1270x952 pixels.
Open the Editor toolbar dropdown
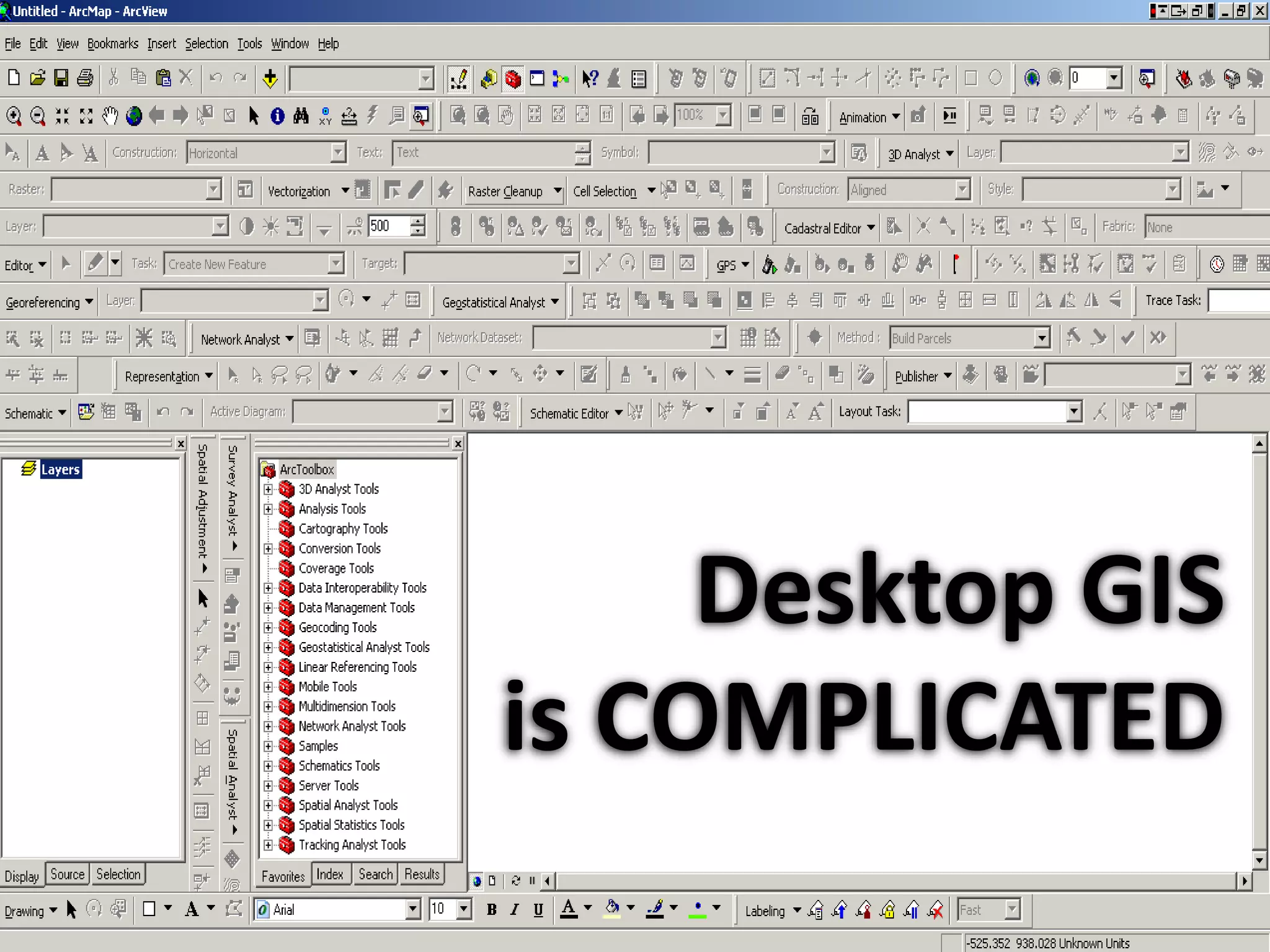25,265
